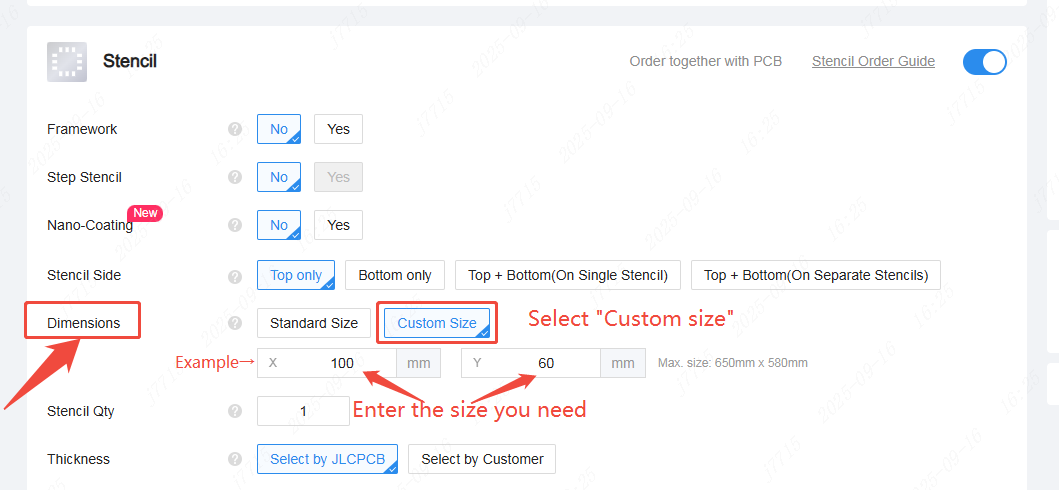Toggle the Order together with PCB switch
Image resolution: width=1059 pixels, height=490 pixels.
[984, 62]
